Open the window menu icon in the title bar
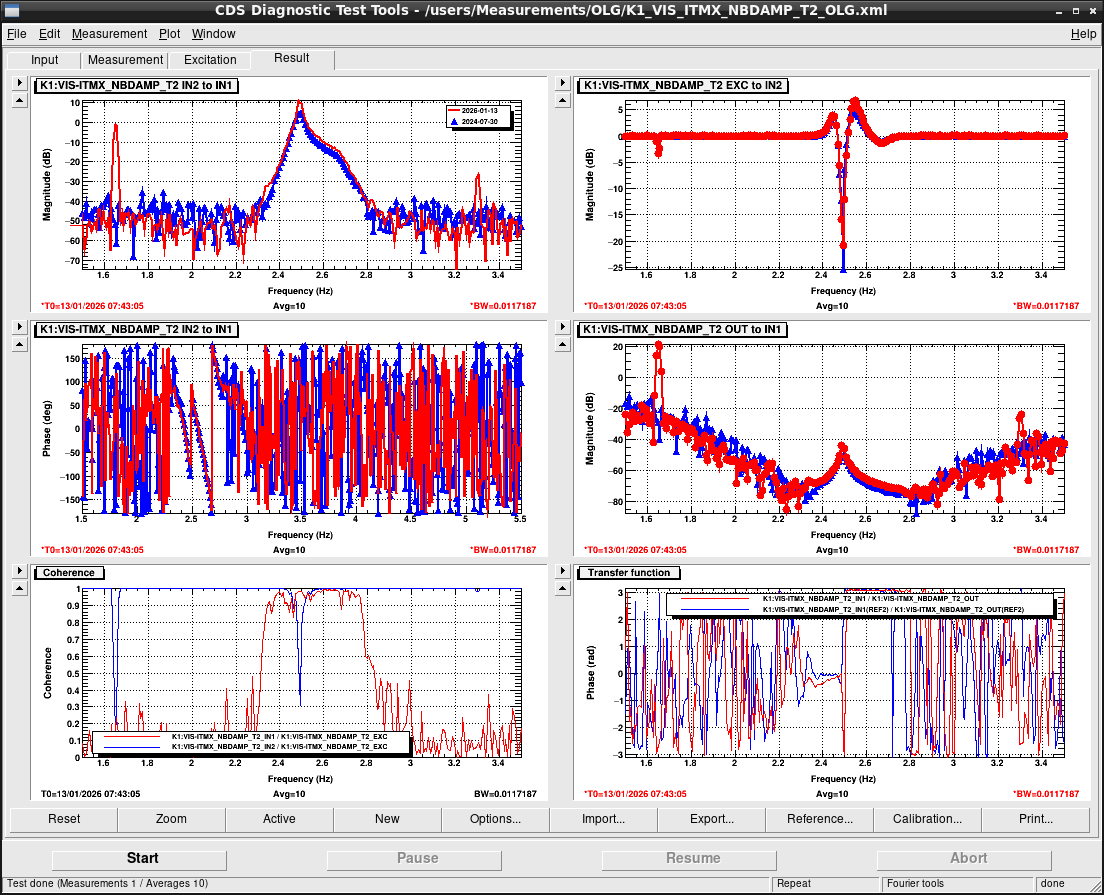Viewport: 1104px width, 895px height. [13, 11]
